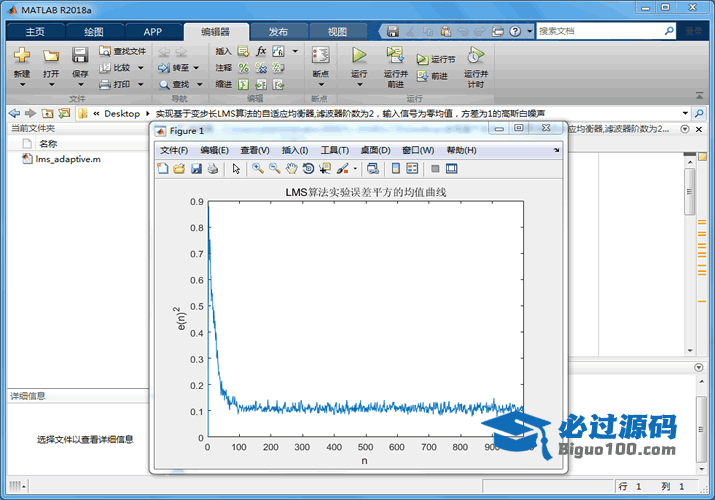The image size is (715, 500).
Task: Expand the Breakpoints (断点) dropdown arrow
Action: point(321,84)
